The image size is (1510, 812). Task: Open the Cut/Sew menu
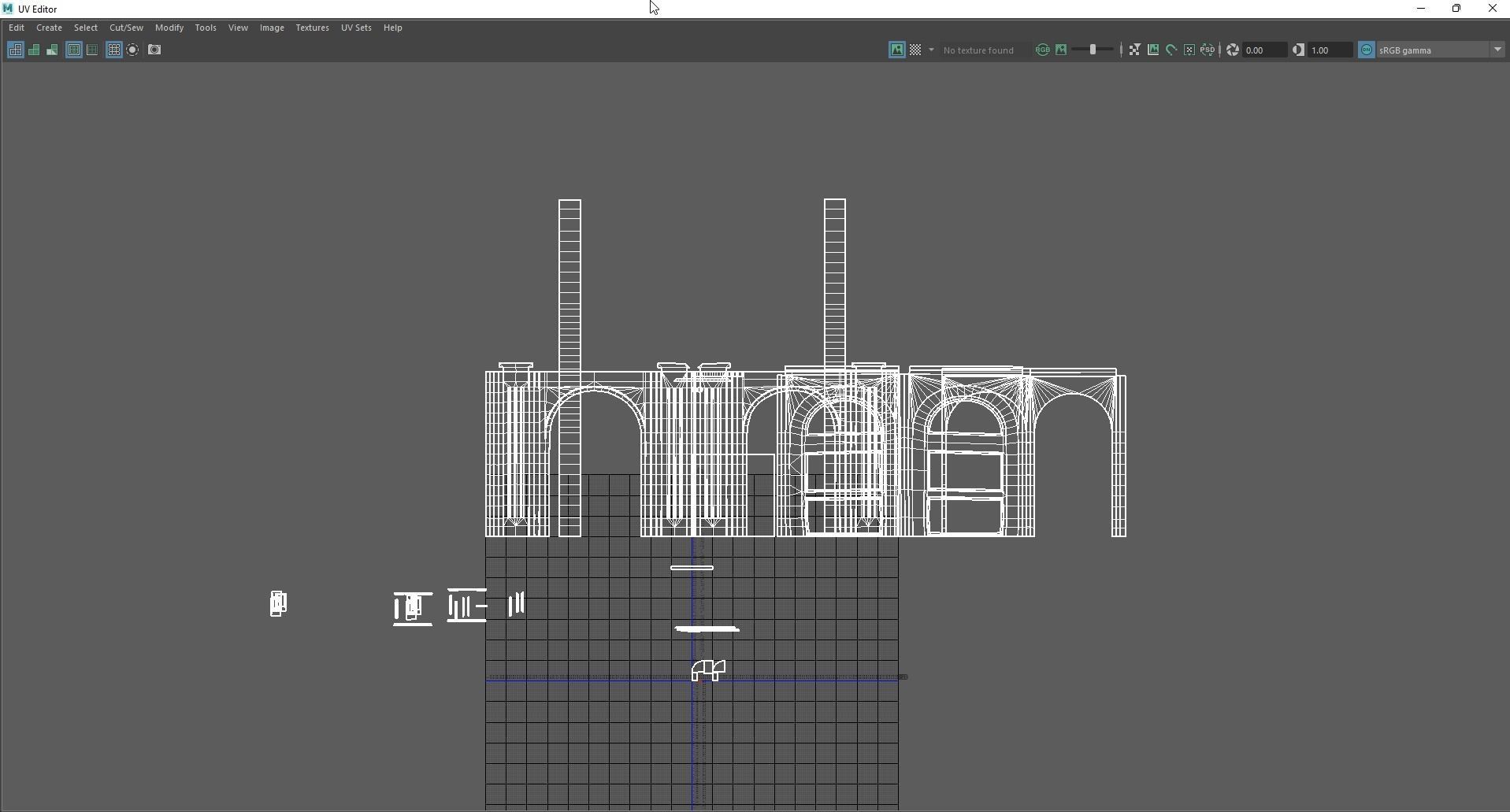[126, 28]
